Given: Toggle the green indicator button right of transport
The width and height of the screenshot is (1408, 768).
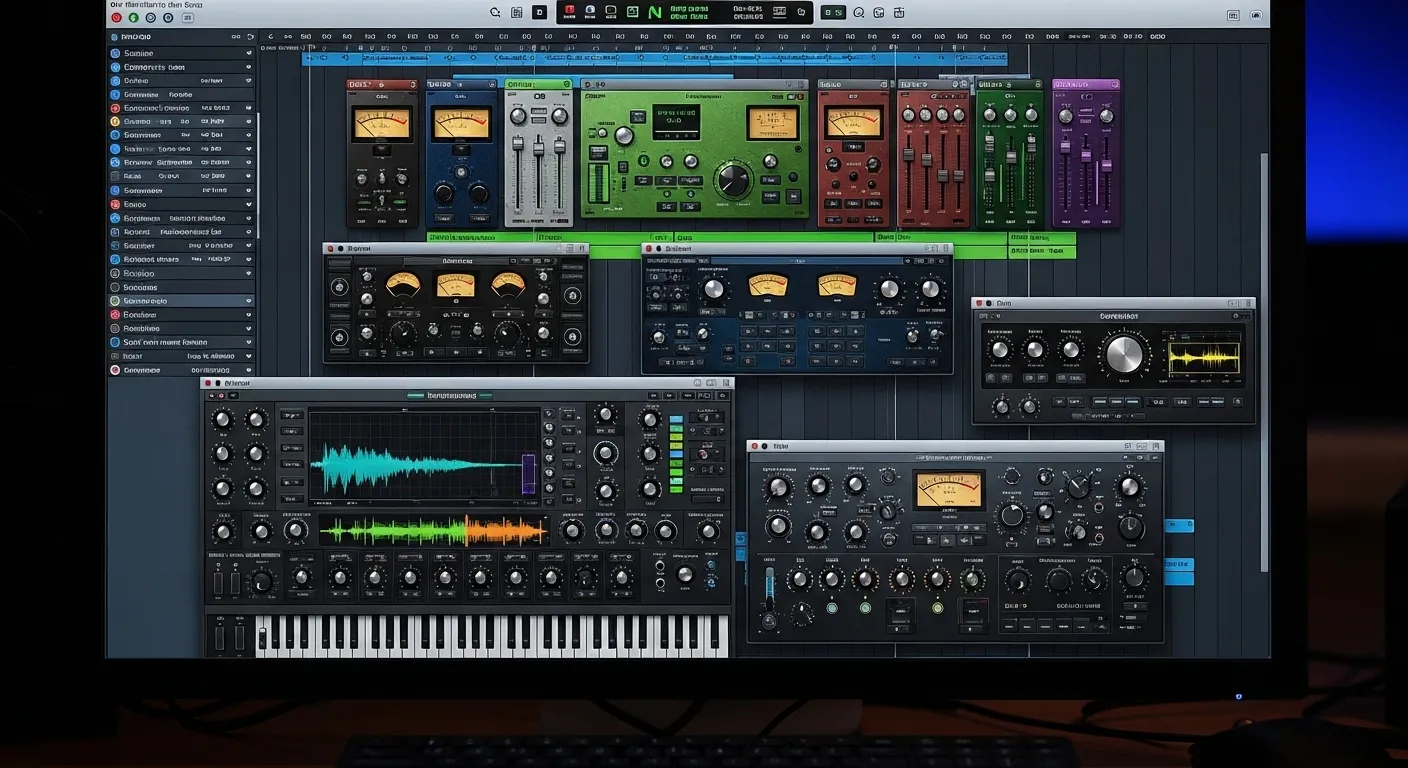Looking at the screenshot, I should 832,12.
